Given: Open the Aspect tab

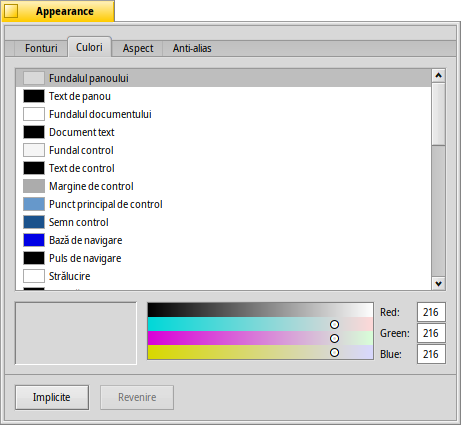Looking at the screenshot, I should 138,48.
